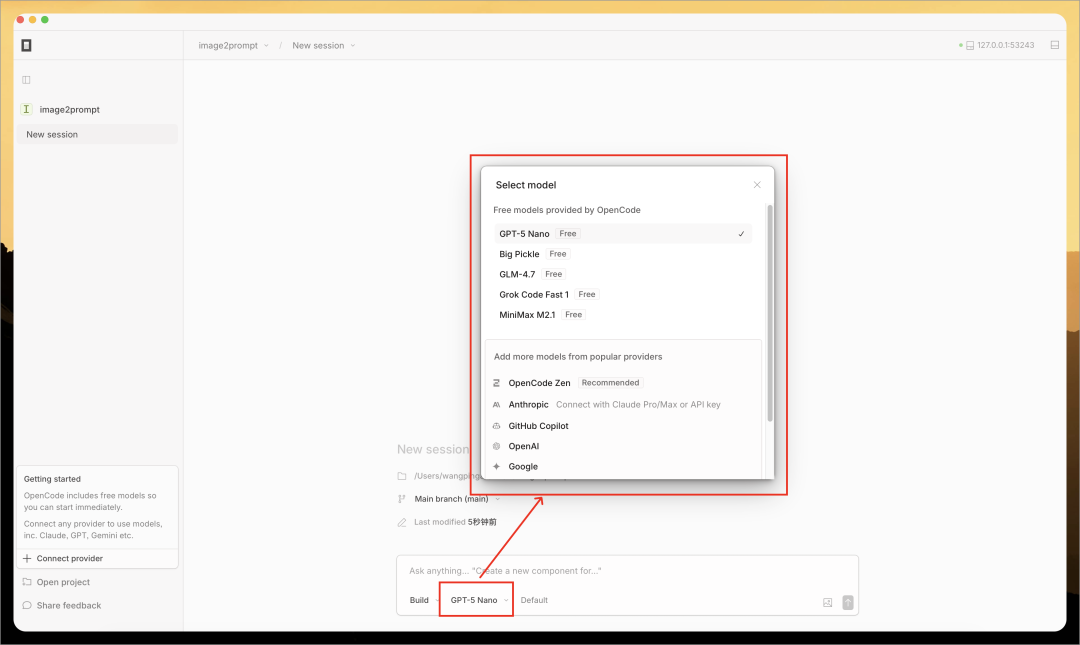The height and width of the screenshot is (645, 1080).
Task: Select the GLM-4.7 model
Action: [x=622, y=274]
